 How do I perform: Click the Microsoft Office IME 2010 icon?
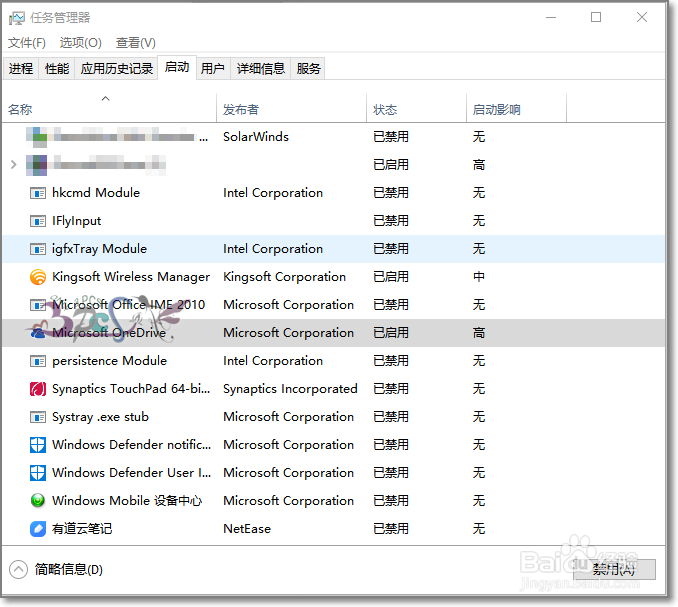coord(38,305)
